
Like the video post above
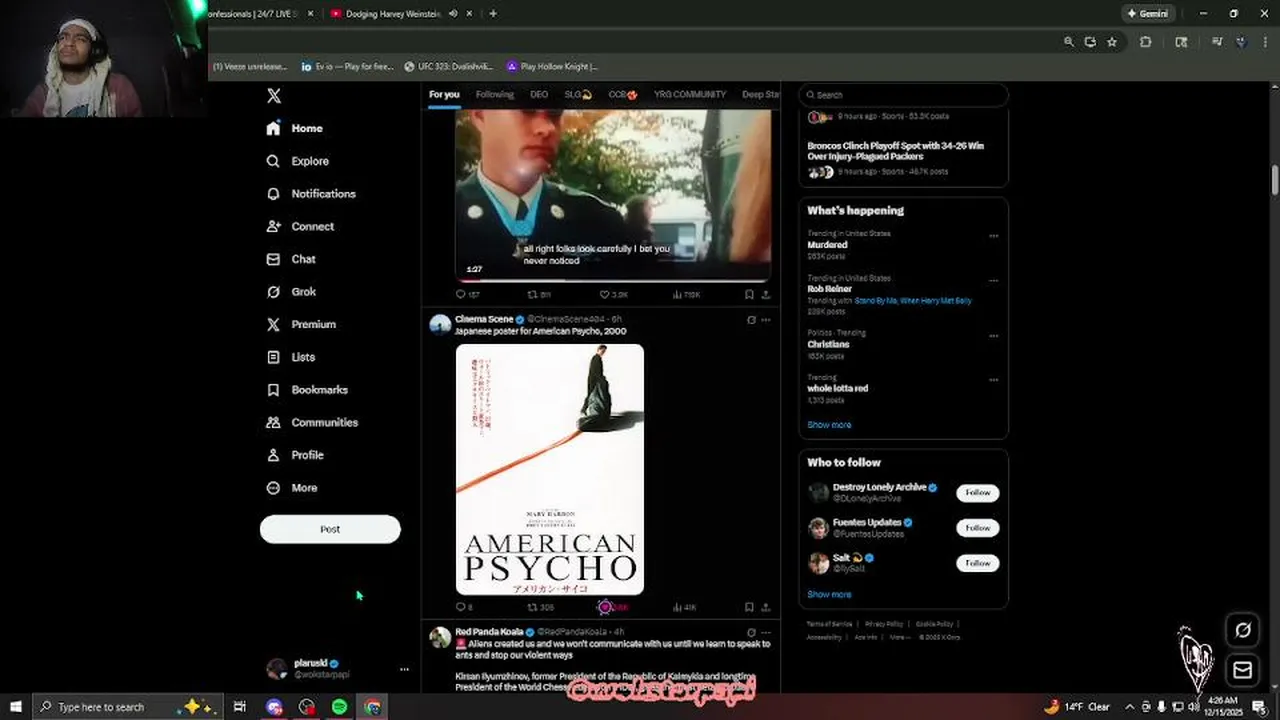coord(613,295)
